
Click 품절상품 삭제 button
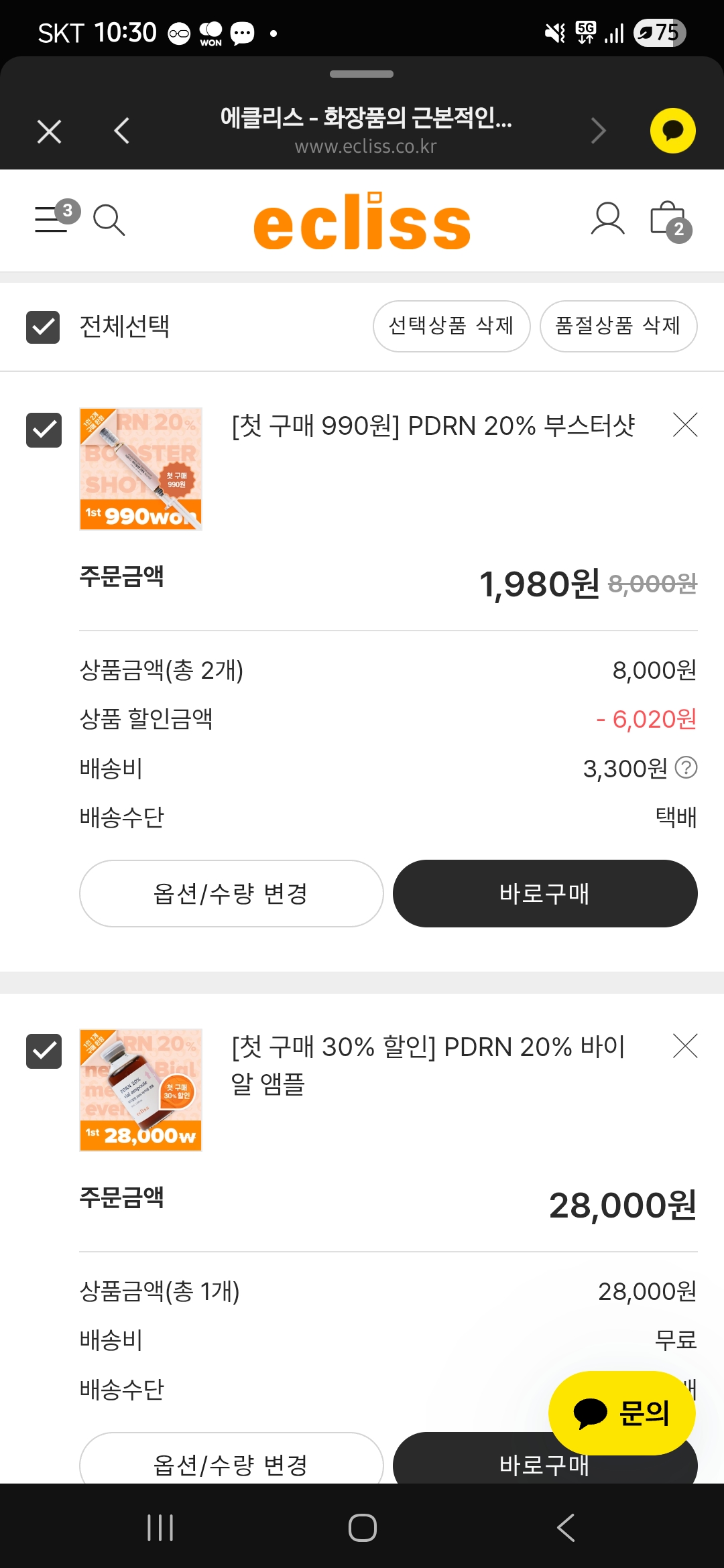pyautogui.click(x=618, y=326)
